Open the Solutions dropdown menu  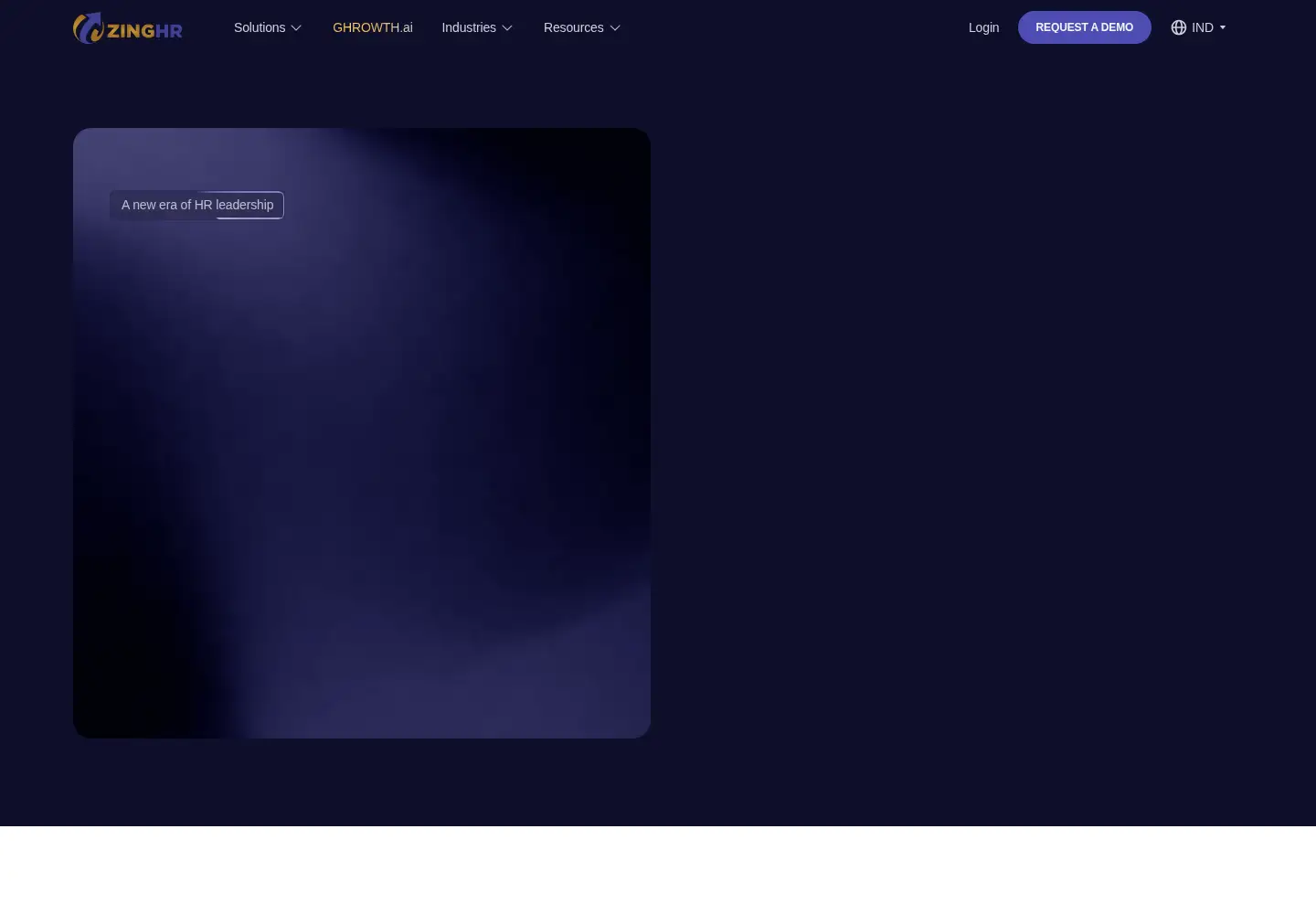268,27
